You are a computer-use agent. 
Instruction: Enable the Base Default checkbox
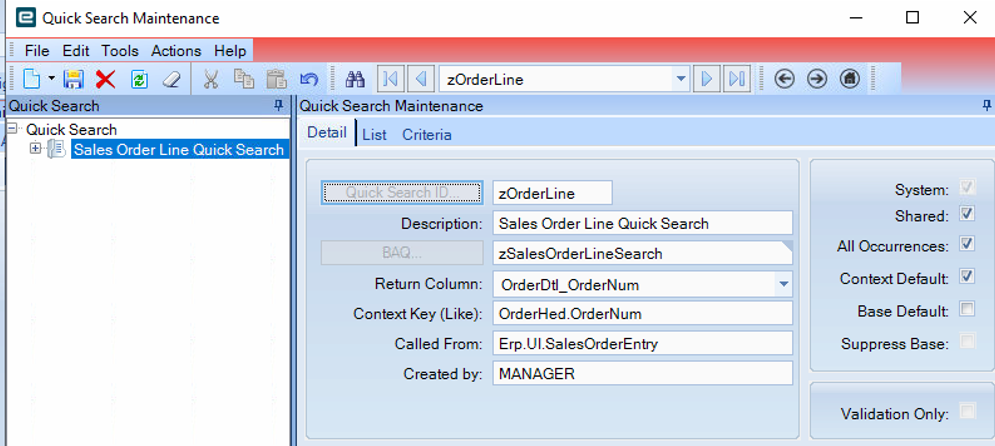click(x=967, y=309)
